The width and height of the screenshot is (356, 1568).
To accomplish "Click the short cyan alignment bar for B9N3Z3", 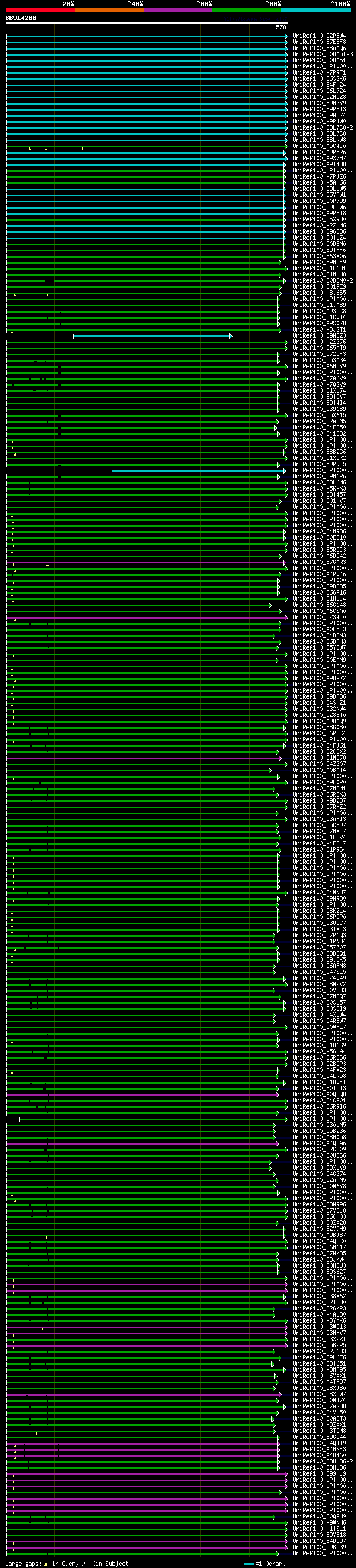I will point(152,336).
